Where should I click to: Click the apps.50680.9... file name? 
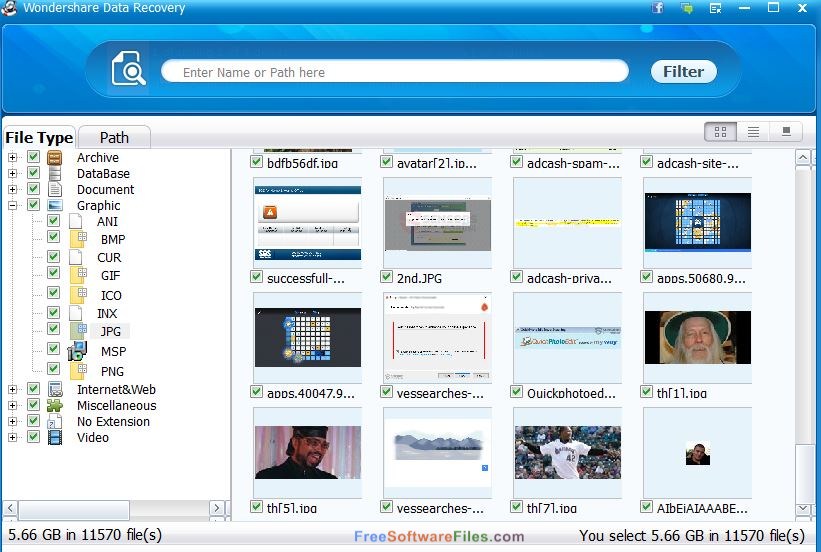click(701, 278)
